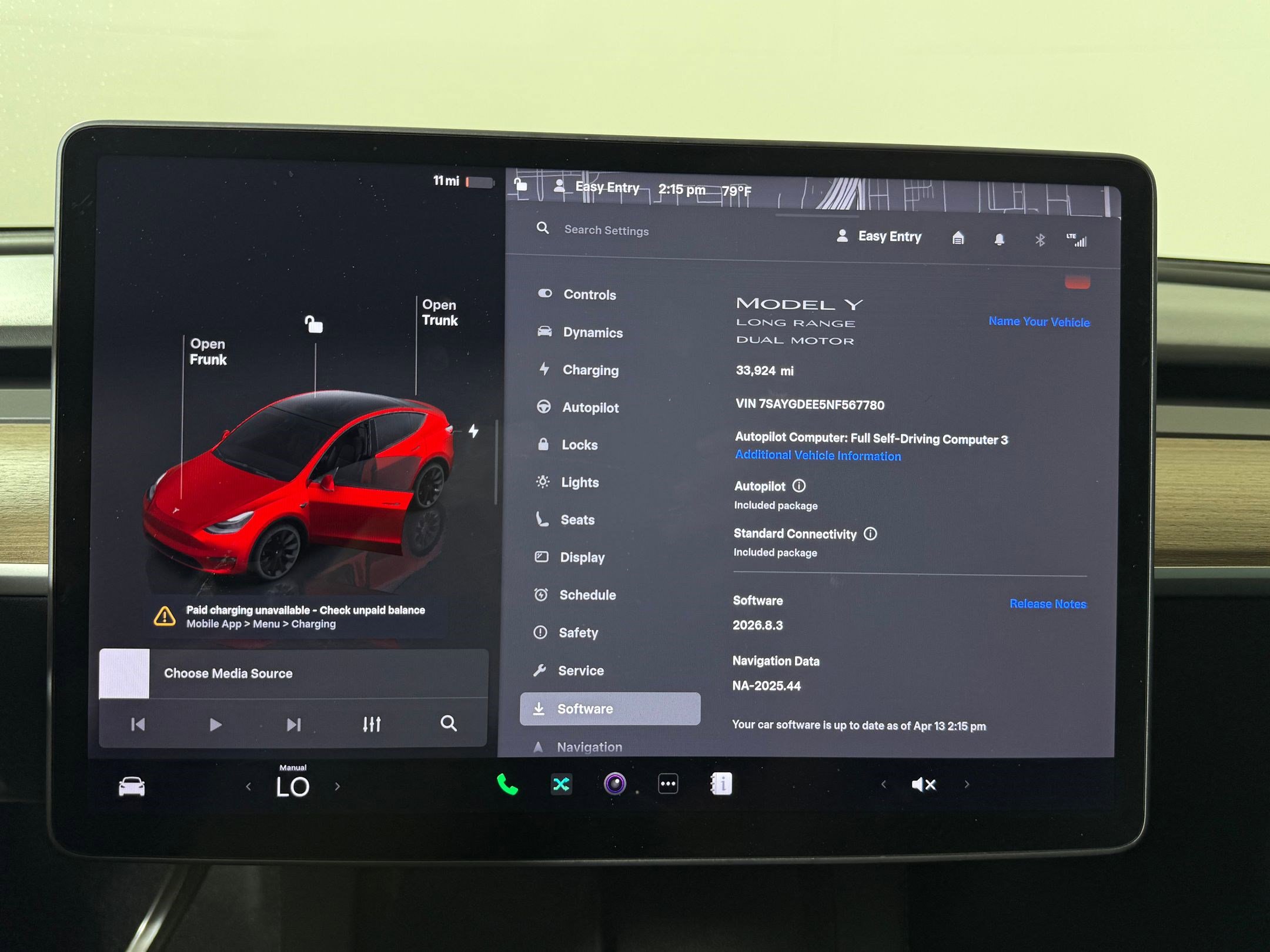Lower volume with left arrow
The width and height of the screenshot is (1270, 952).
coord(883,784)
